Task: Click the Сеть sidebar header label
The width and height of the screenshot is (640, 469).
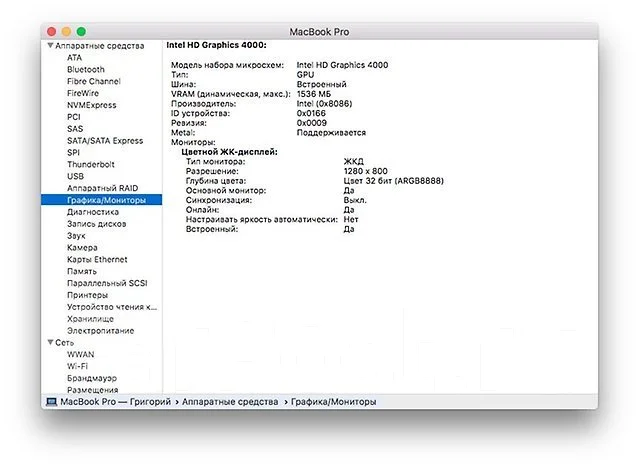Action: tap(64, 342)
